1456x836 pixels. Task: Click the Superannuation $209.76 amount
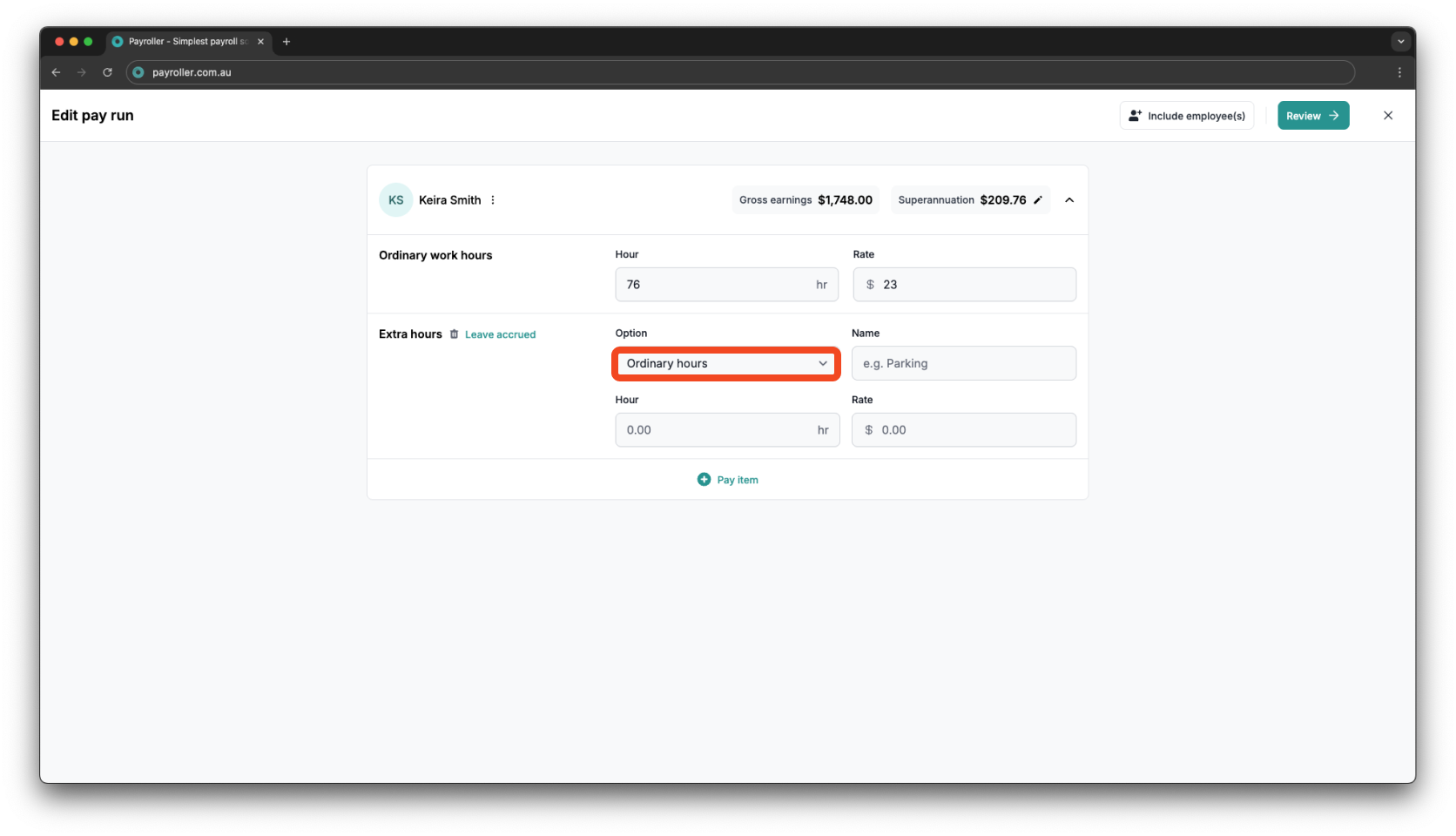(x=1003, y=200)
